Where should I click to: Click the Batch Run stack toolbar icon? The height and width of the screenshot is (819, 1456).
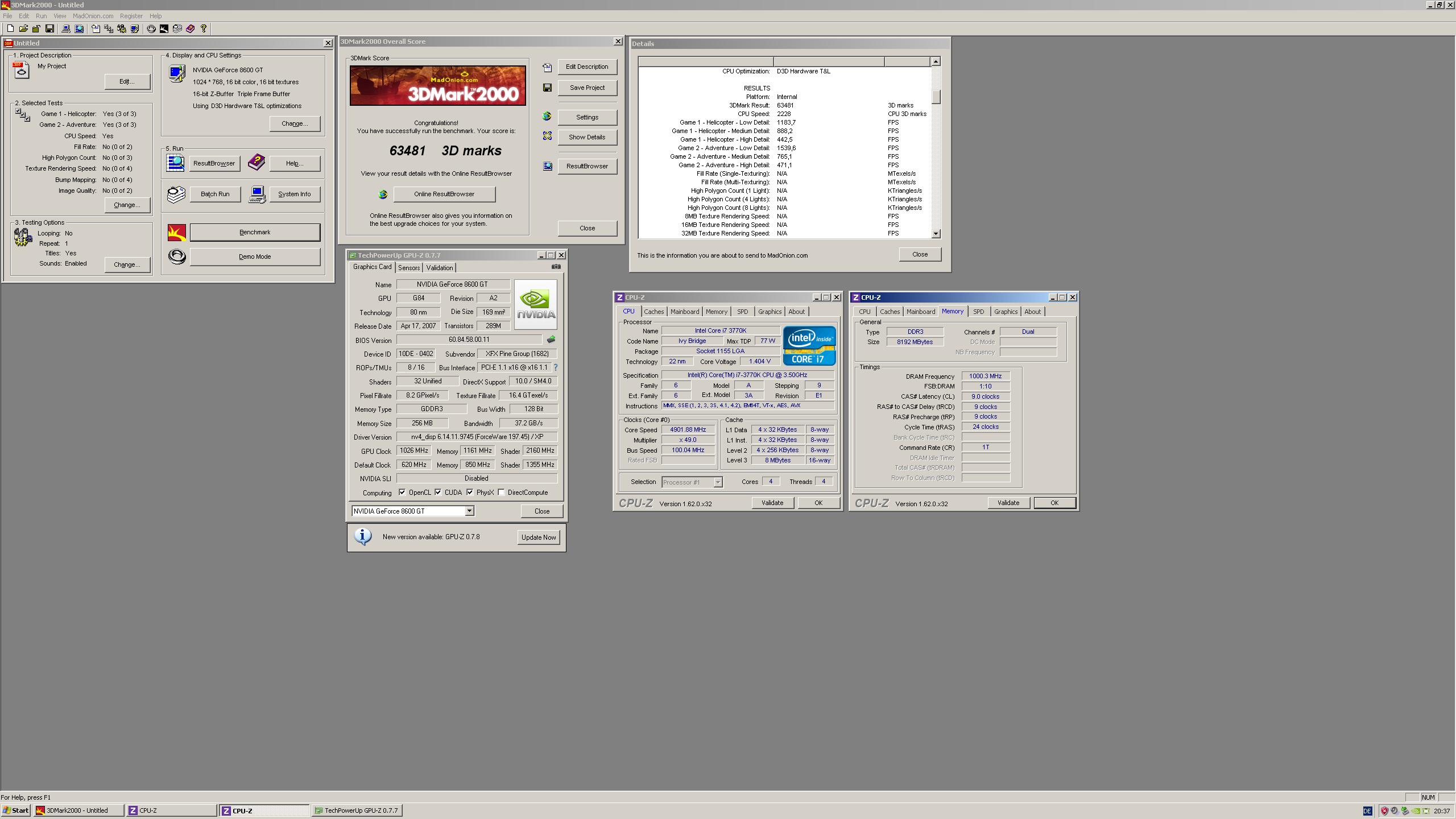pyautogui.click(x=177, y=28)
